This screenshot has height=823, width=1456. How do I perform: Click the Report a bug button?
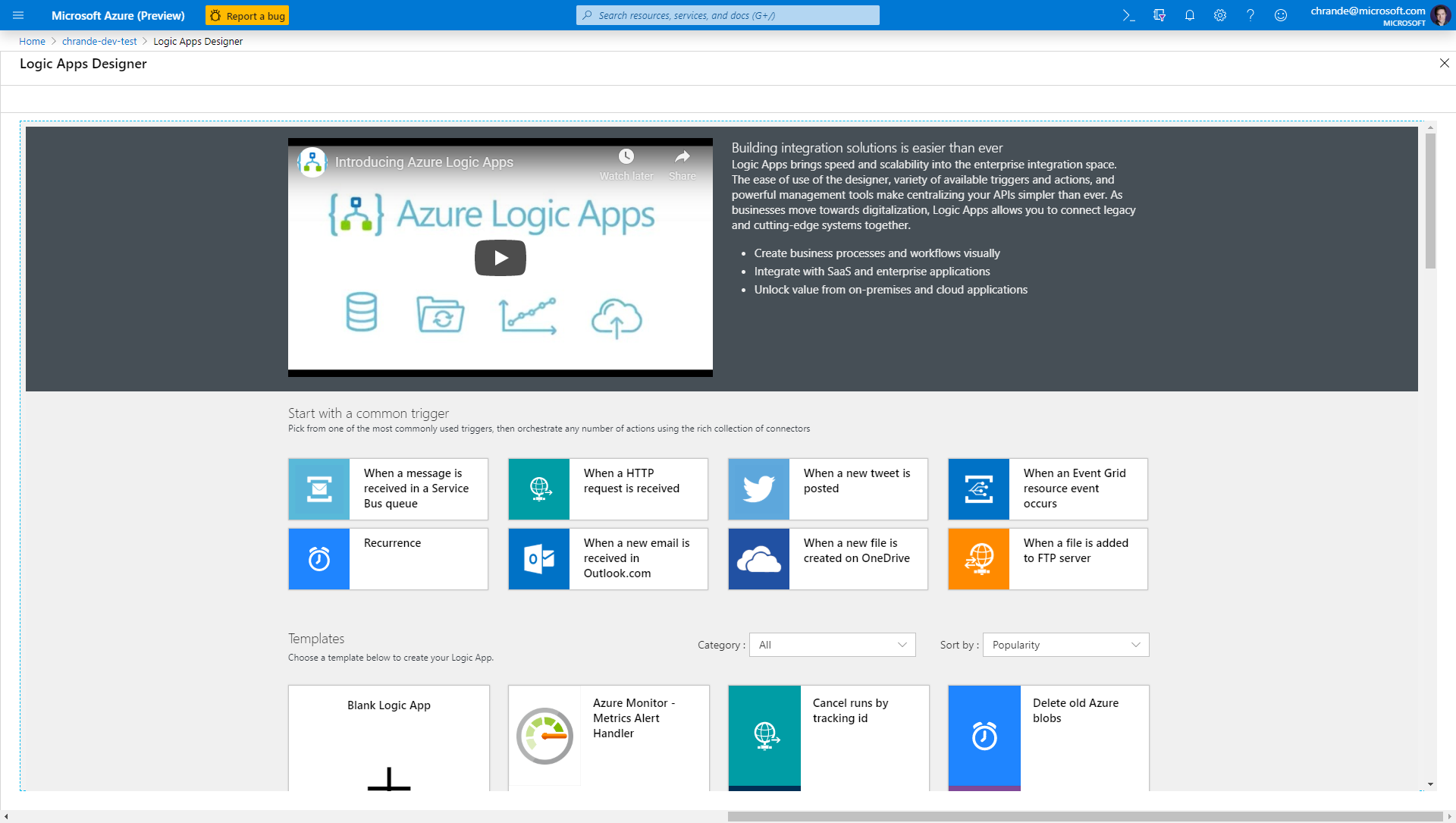(247, 15)
